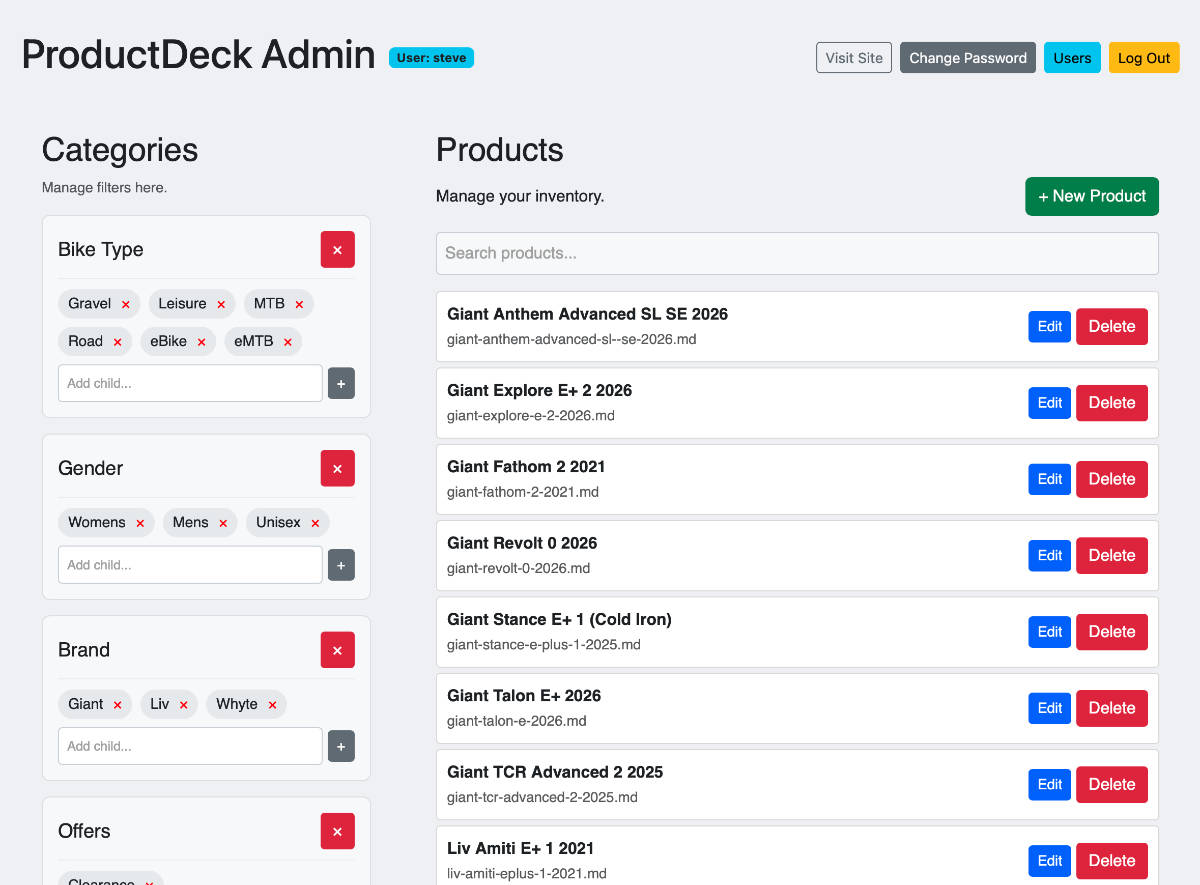
Task: Remove the Whyte brand tag
Action: [272, 705]
